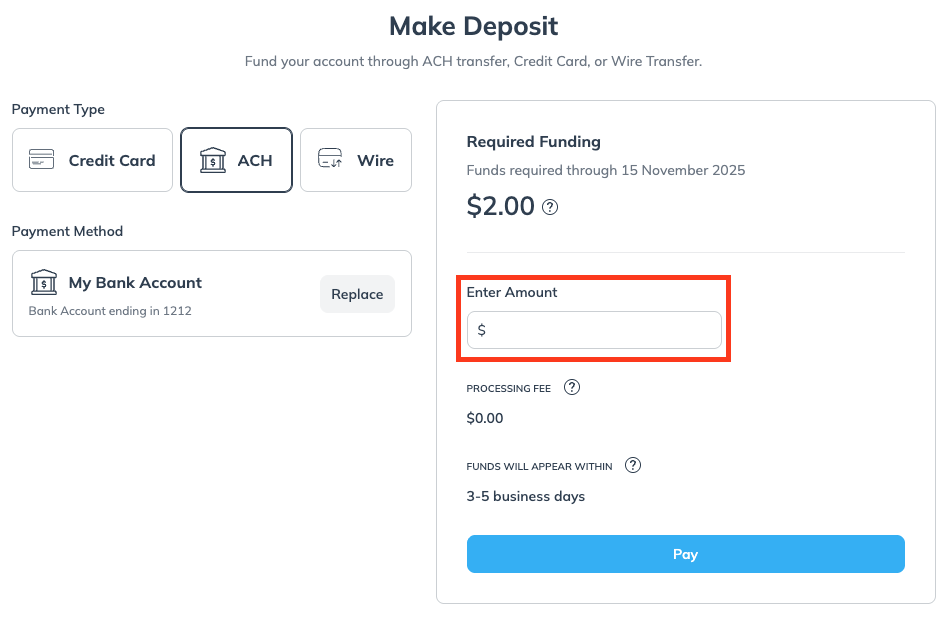Click the blue Pay button
The image size is (949, 621).
(x=685, y=554)
